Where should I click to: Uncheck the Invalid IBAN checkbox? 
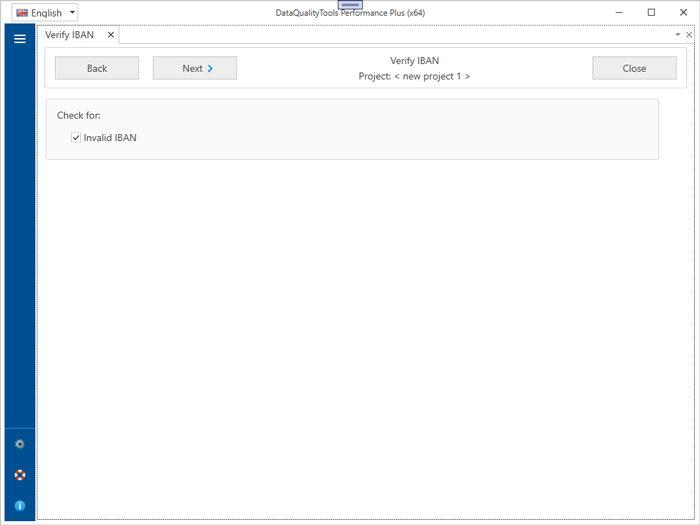[76, 138]
